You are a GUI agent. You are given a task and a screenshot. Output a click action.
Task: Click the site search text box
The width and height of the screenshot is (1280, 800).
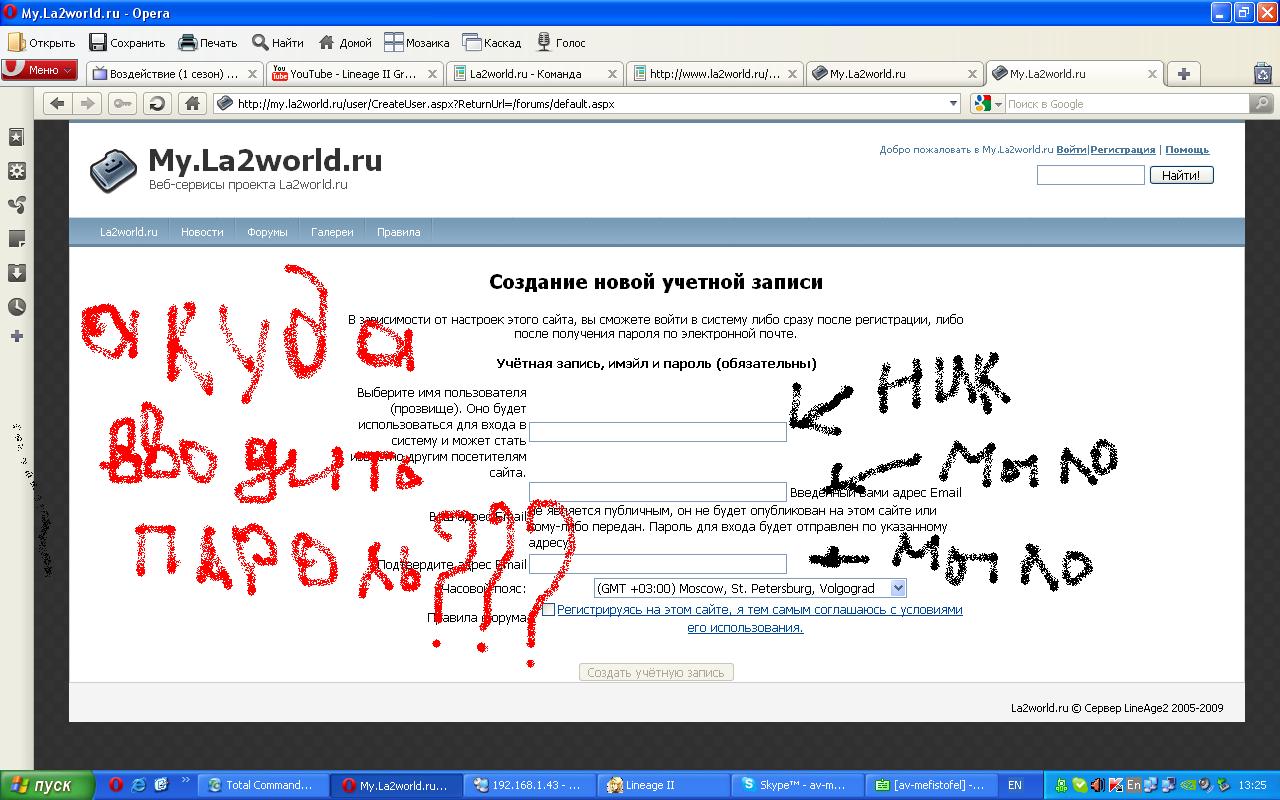coord(1091,175)
